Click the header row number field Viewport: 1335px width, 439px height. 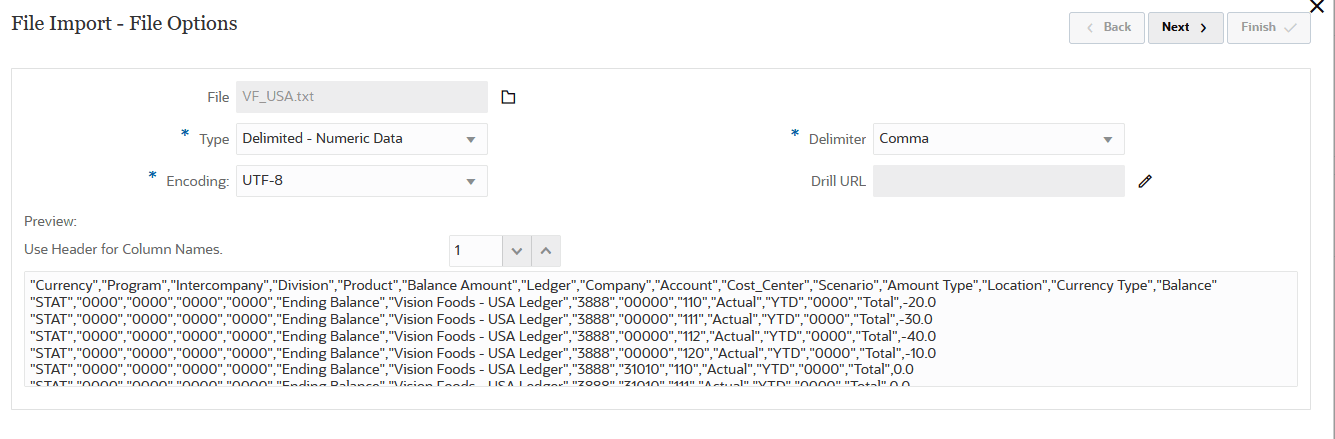[473, 250]
